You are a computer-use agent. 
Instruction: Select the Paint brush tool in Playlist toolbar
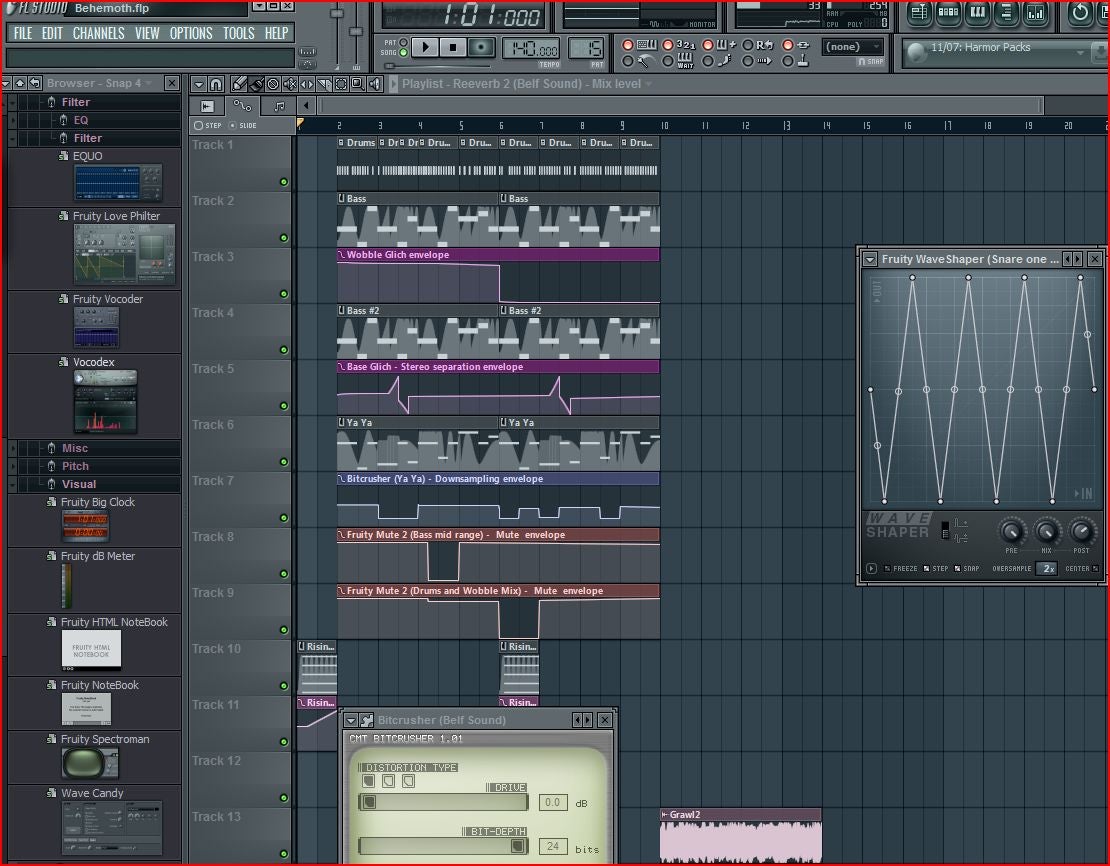click(256, 84)
